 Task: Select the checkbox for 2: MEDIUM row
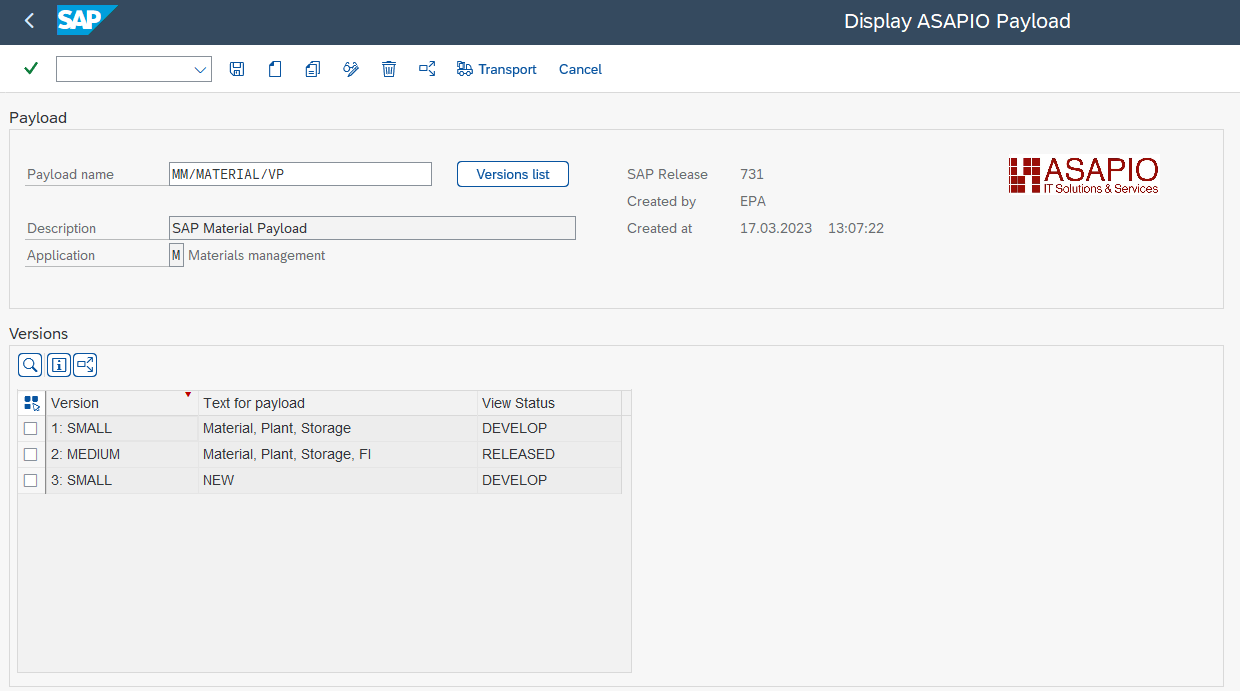[31, 454]
